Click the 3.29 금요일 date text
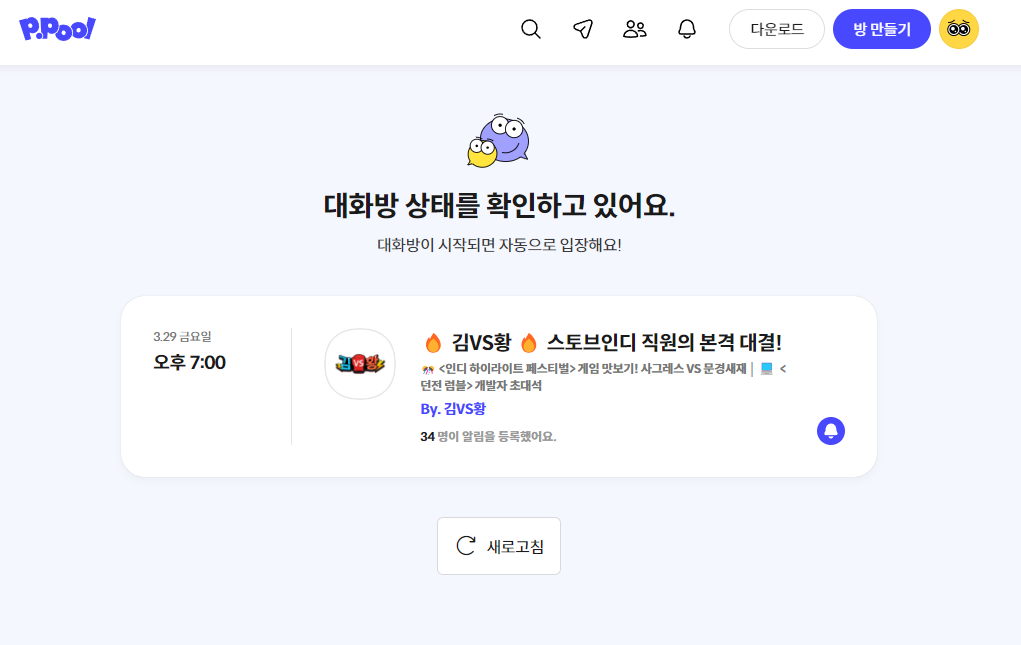 (x=182, y=336)
